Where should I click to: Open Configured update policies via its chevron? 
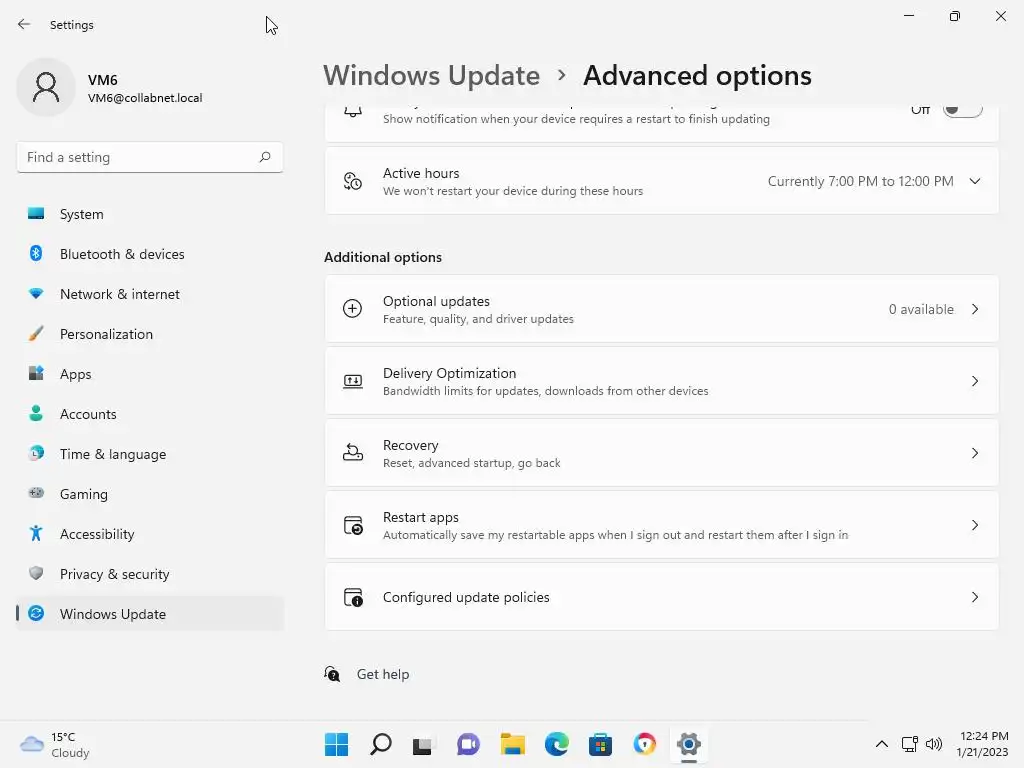point(975,597)
